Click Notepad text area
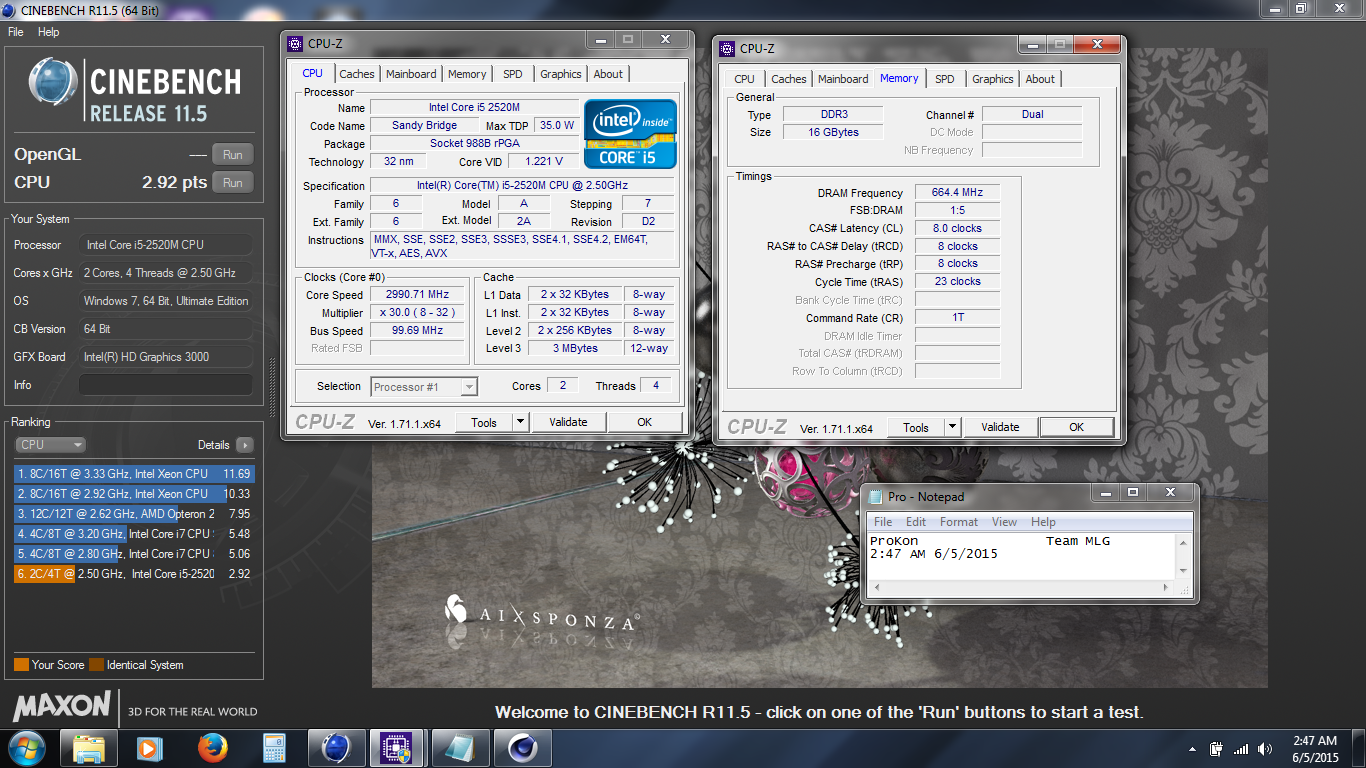The image size is (1366, 768). pyautogui.click(x=1021, y=555)
